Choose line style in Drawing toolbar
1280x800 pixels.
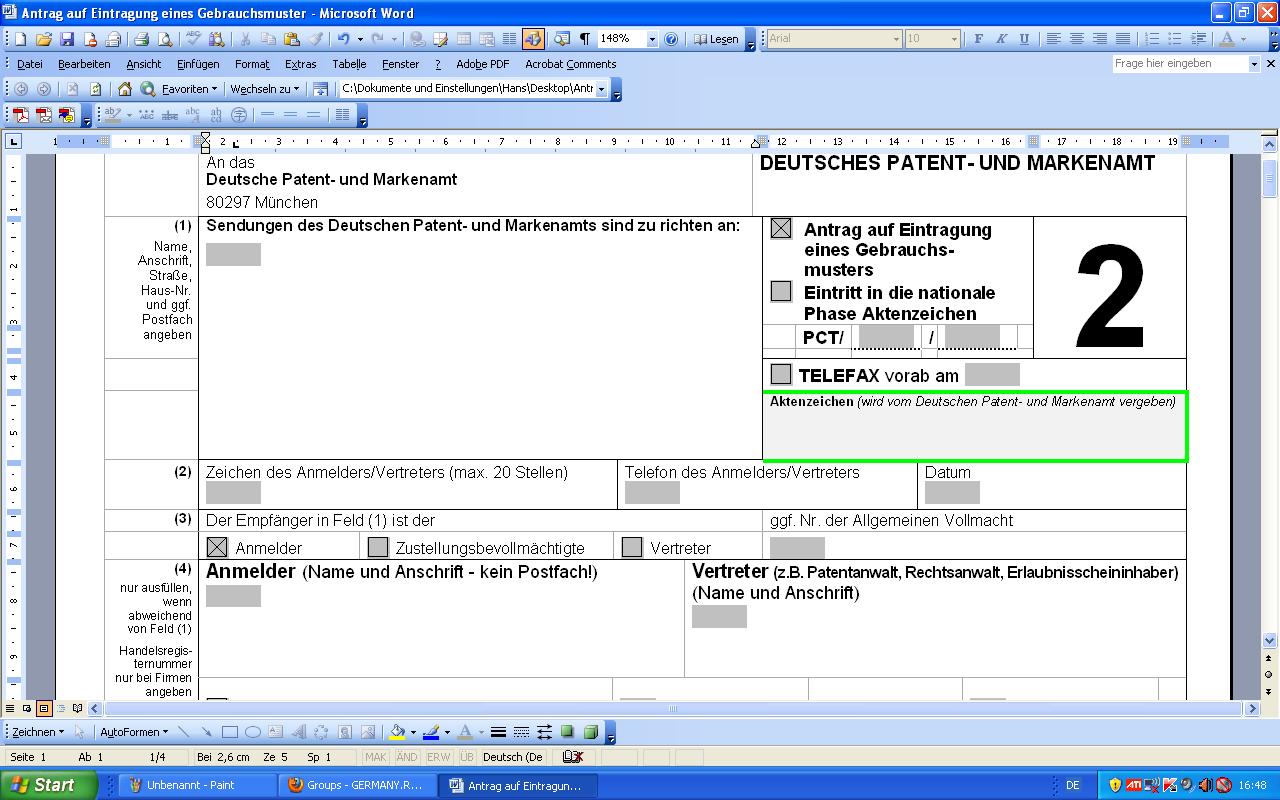499,732
